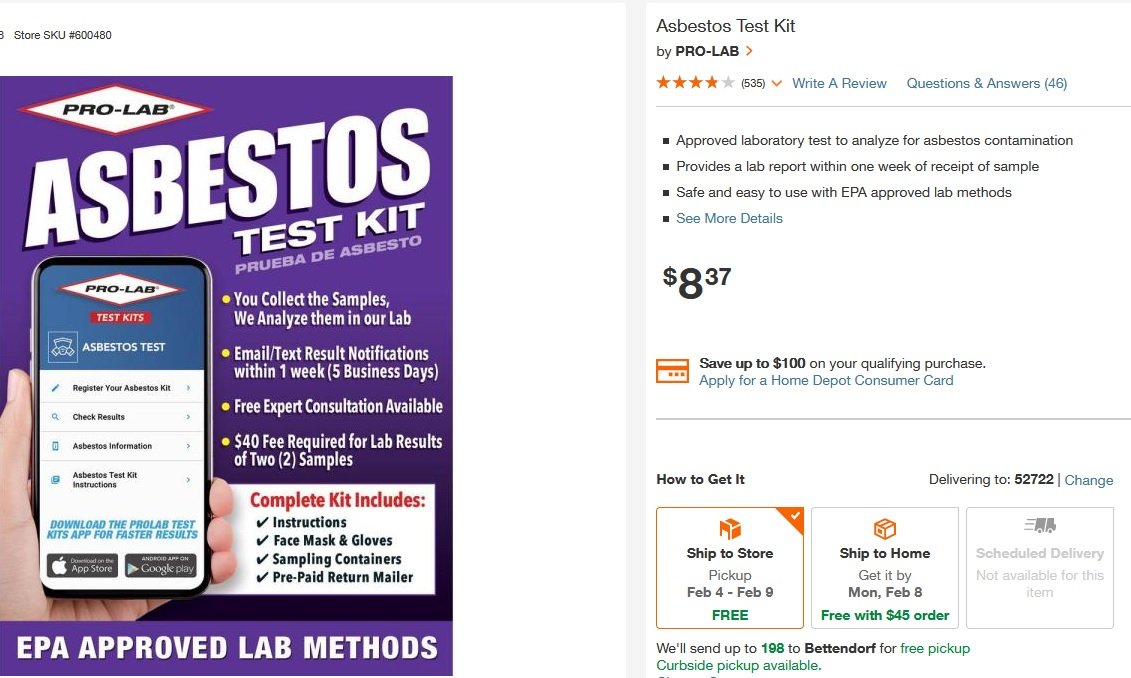The image size is (1131, 678).
Task: Click the orange star rating icons
Action: pyautogui.click(x=695, y=83)
